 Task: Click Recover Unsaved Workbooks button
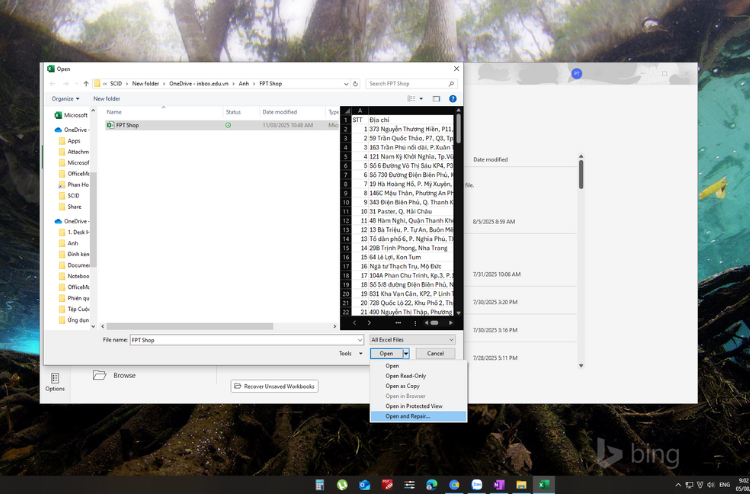(275, 387)
